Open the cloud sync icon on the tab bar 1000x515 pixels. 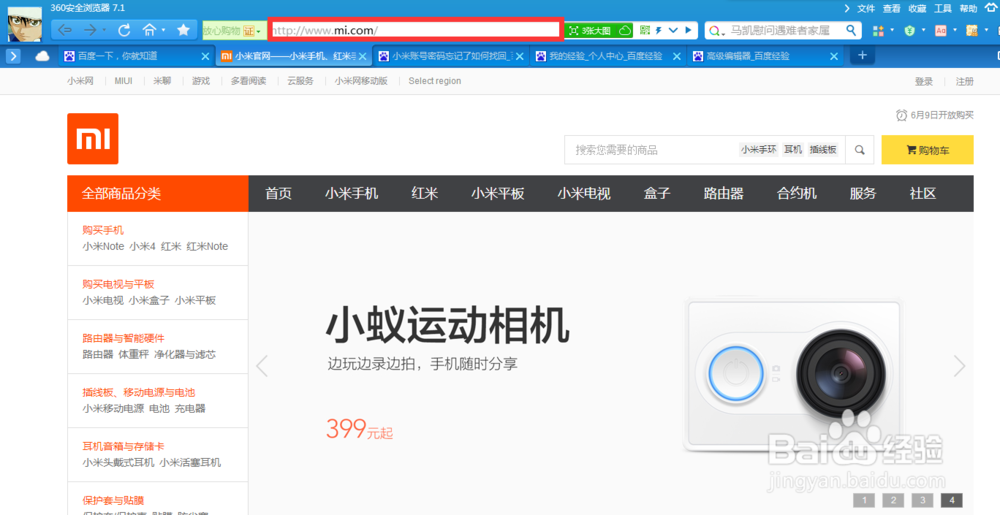42,56
